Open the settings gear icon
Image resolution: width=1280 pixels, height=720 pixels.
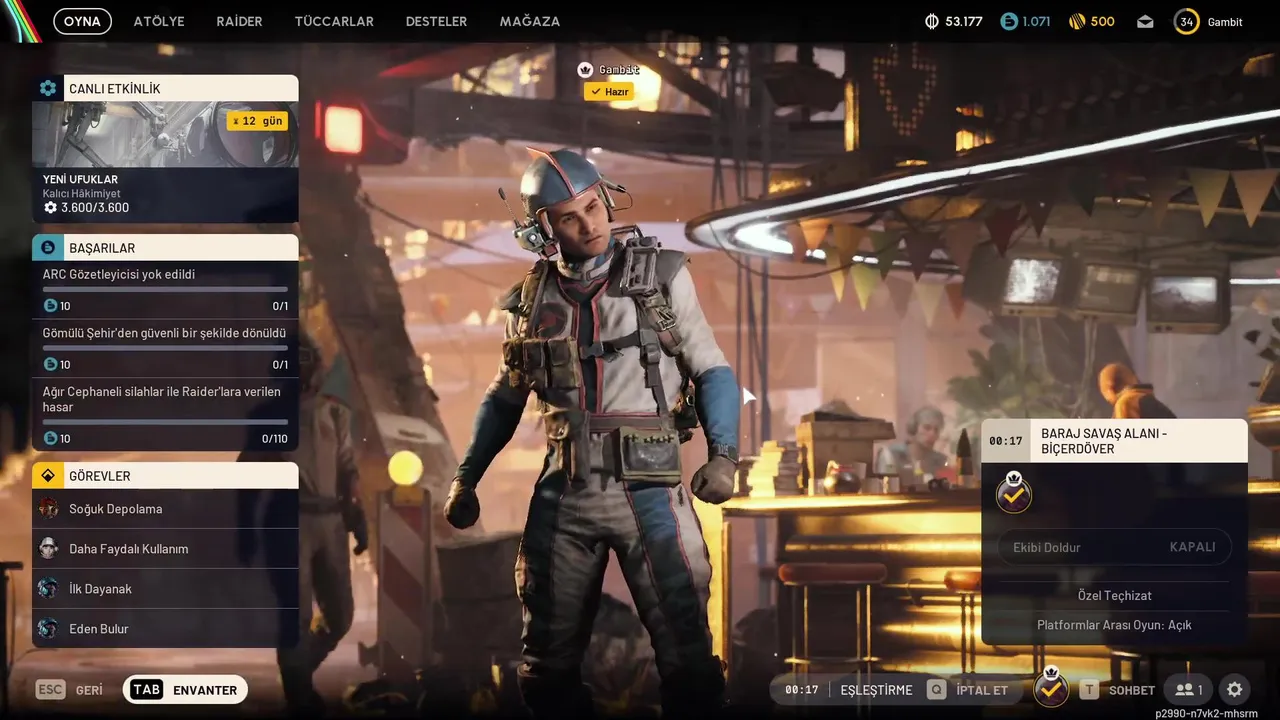[x=1235, y=690]
